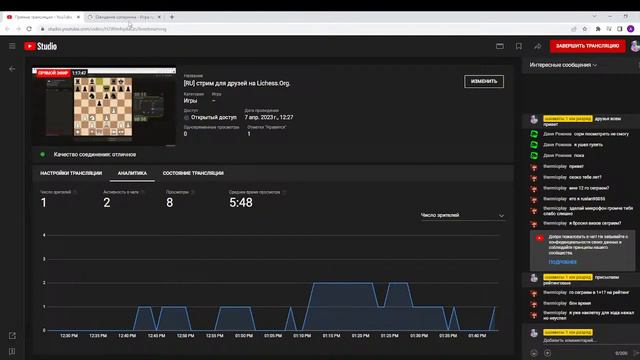Close the YouTube live streaming browser tab
Image resolution: width=640 pixels, height=360 pixels.
[x=78, y=17]
